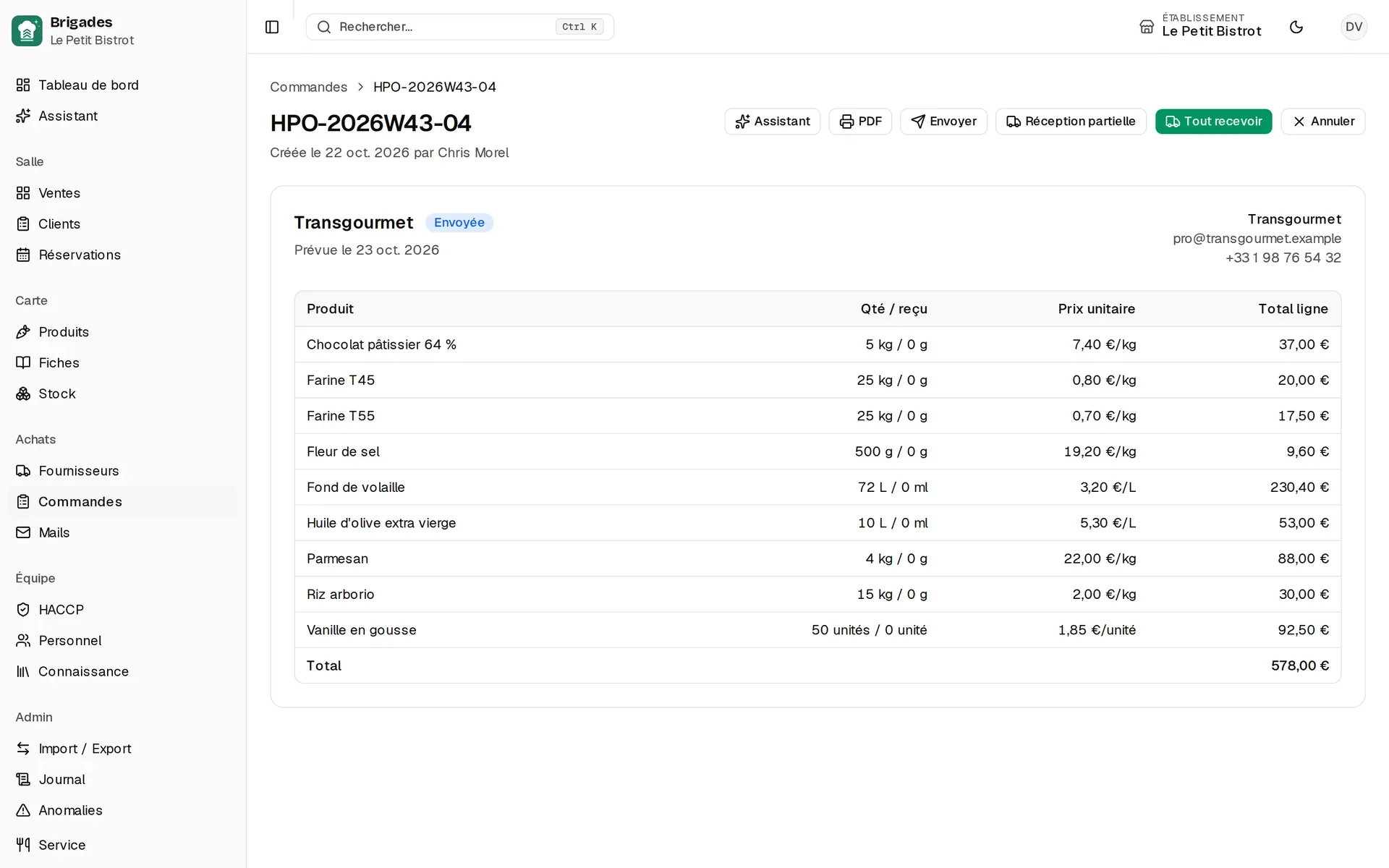Click the Personnel people icon
The height and width of the screenshot is (868, 1389).
pos(23,641)
